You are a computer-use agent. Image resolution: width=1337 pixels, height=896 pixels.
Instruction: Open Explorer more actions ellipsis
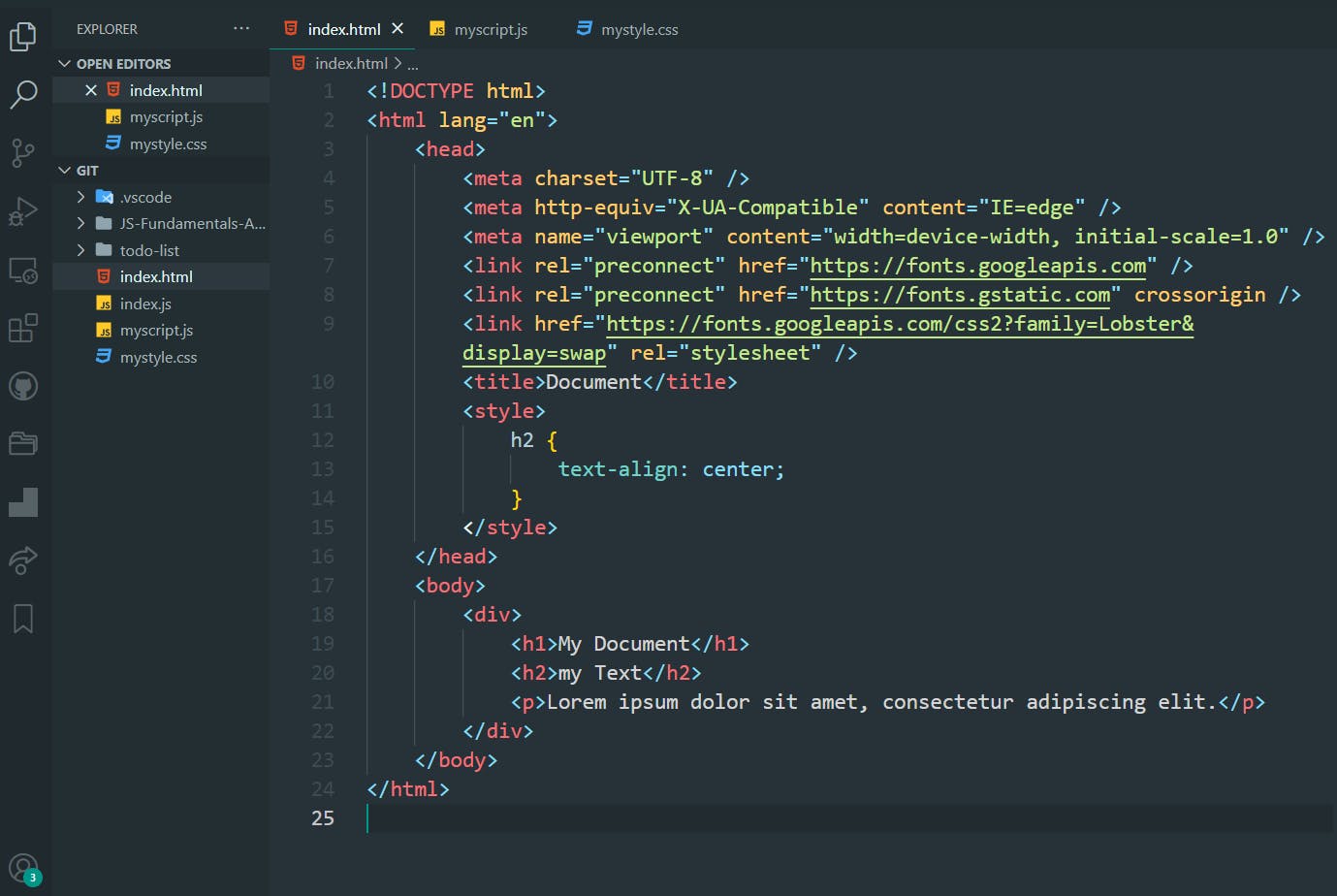[x=241, y=28]
